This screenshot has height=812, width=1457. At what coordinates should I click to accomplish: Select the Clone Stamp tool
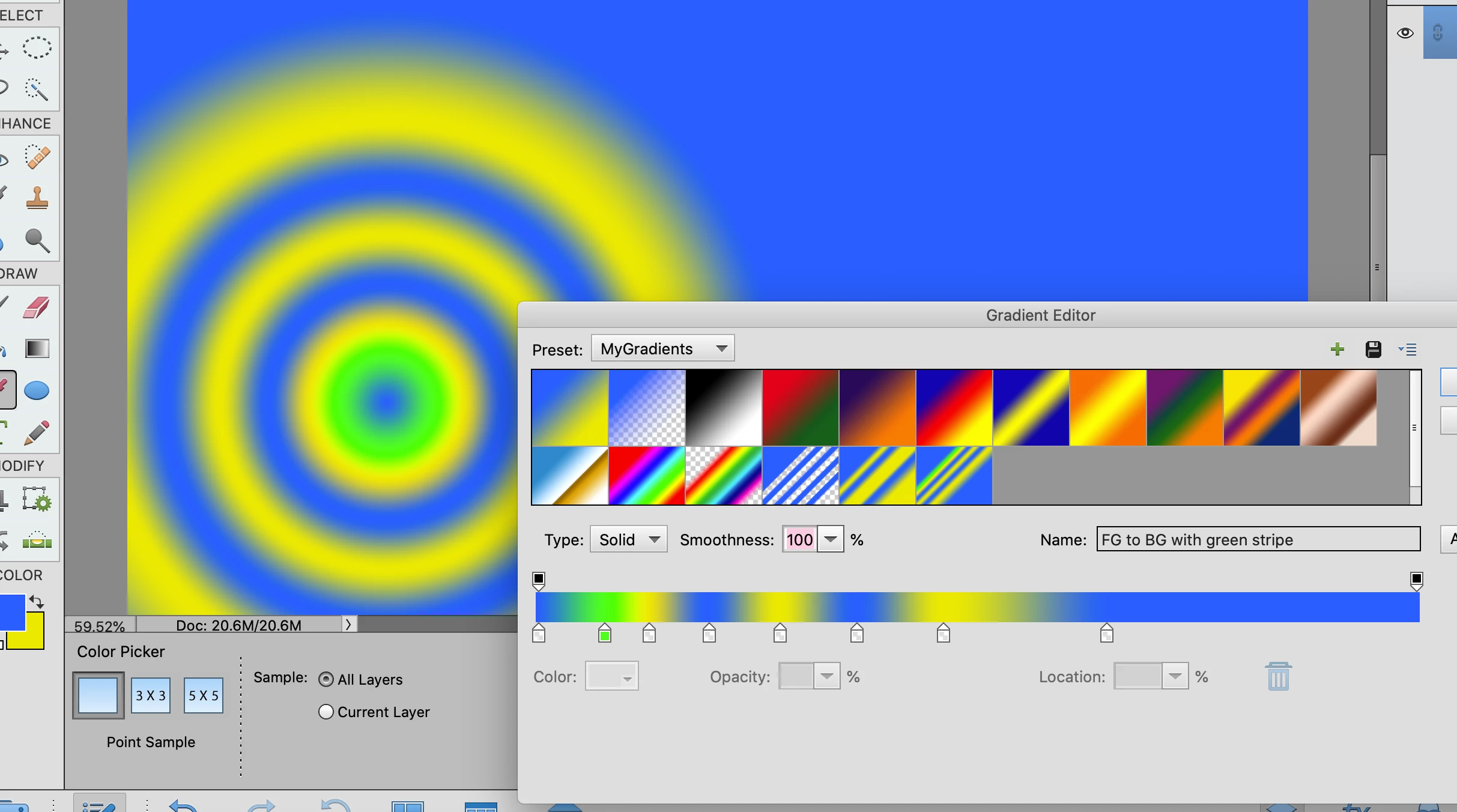coord(37,198)
